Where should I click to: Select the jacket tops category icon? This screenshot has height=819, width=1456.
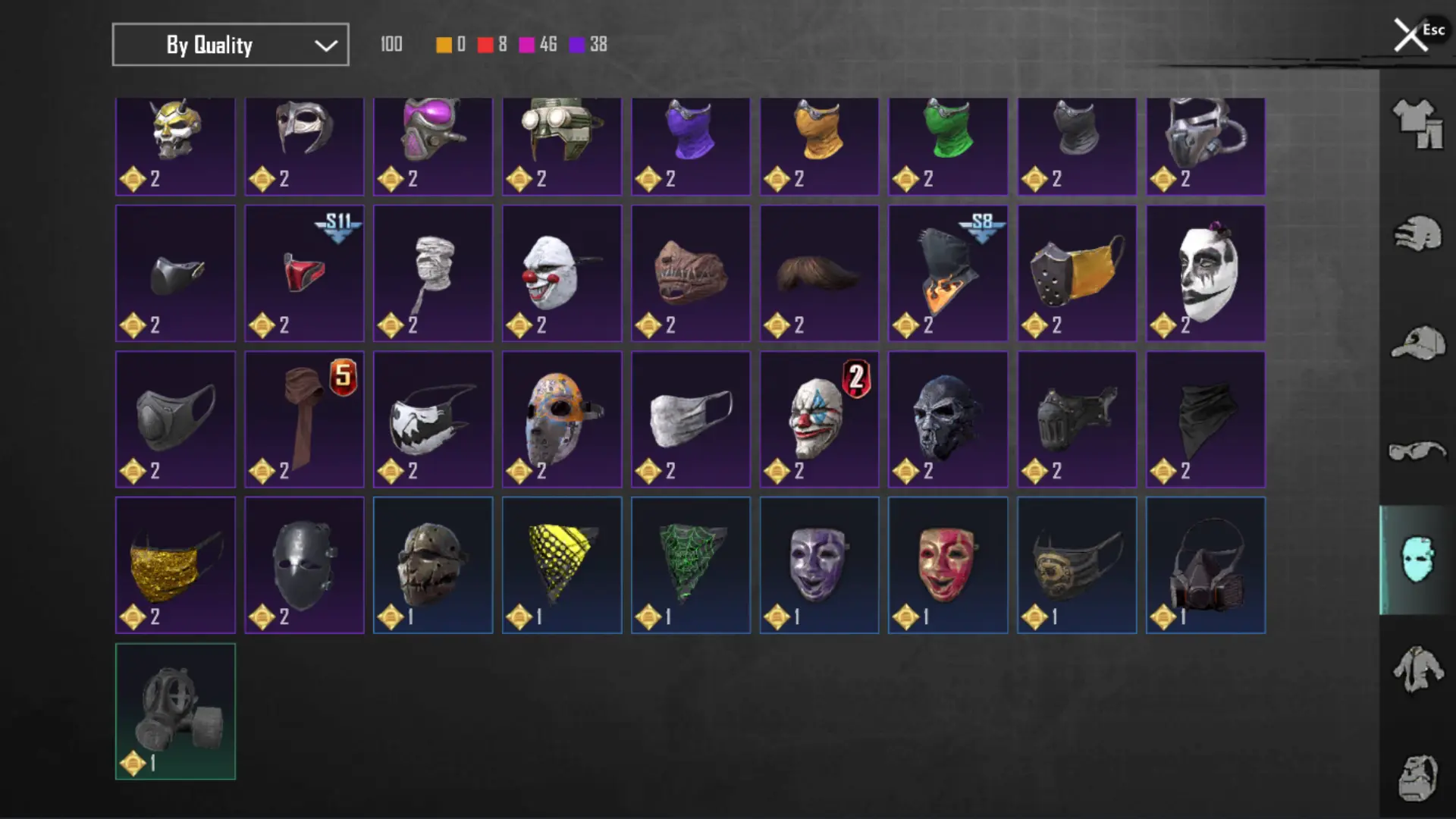1417,669
